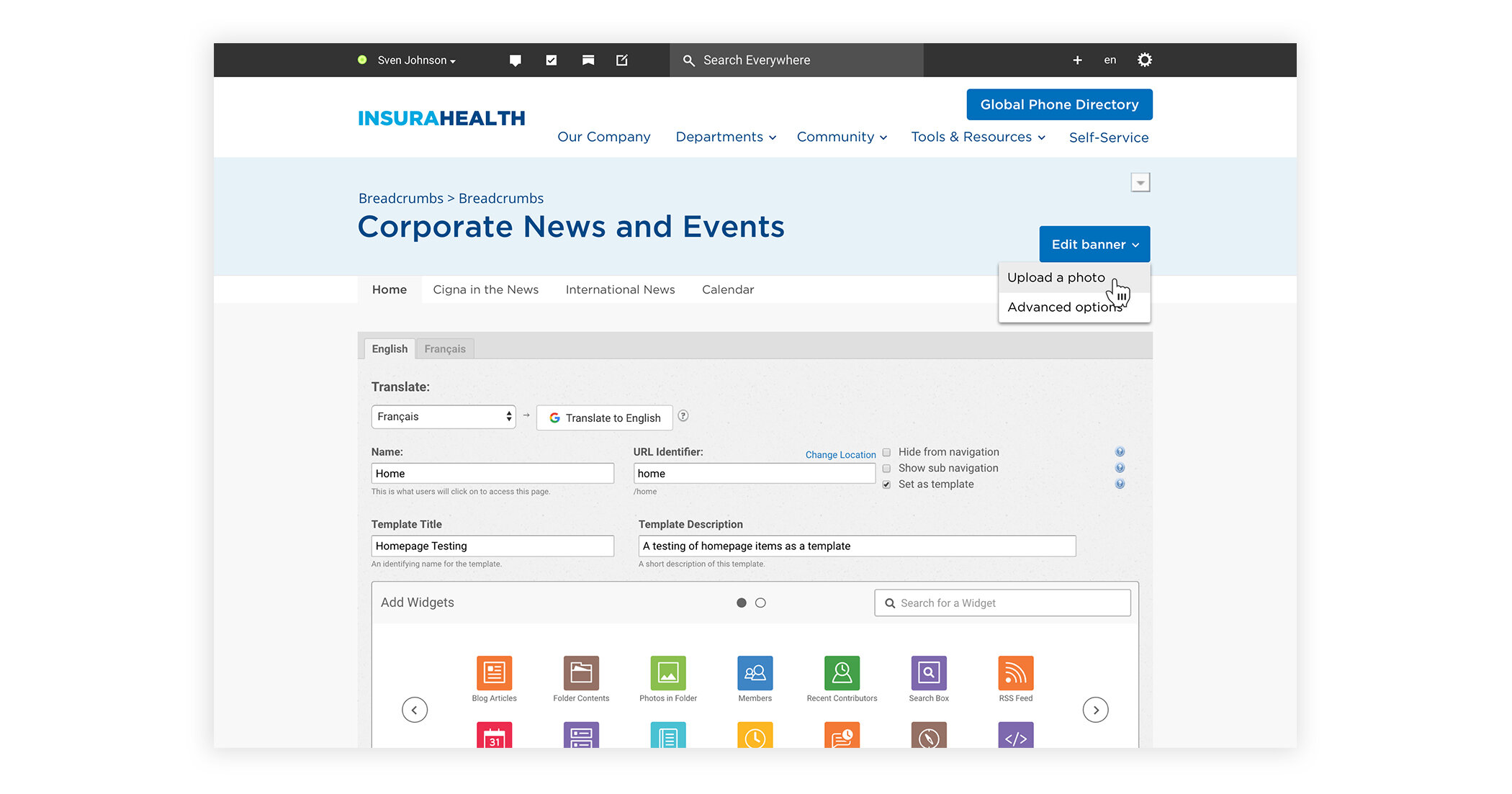Click the compose edit icon in top bar

pos(622,60)
